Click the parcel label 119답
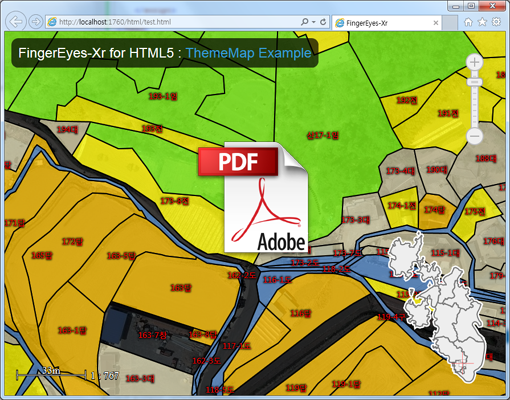 [x=296, y=388]
